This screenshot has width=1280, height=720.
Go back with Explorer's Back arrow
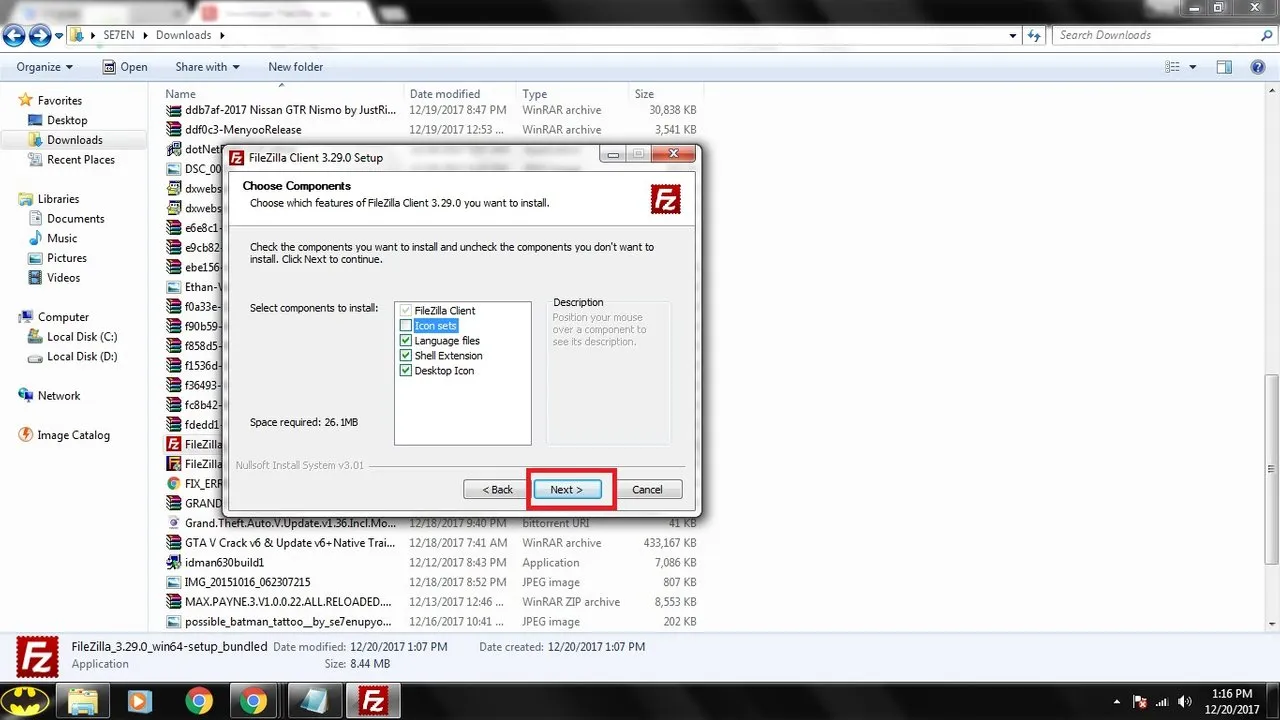coord(14,36)
